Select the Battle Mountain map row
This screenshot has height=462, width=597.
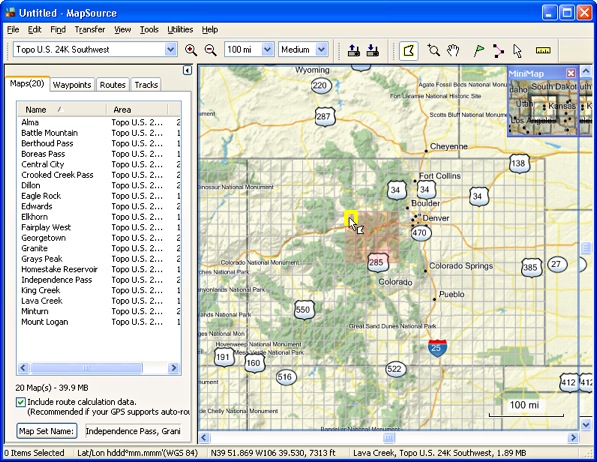(x=99, y=133)
